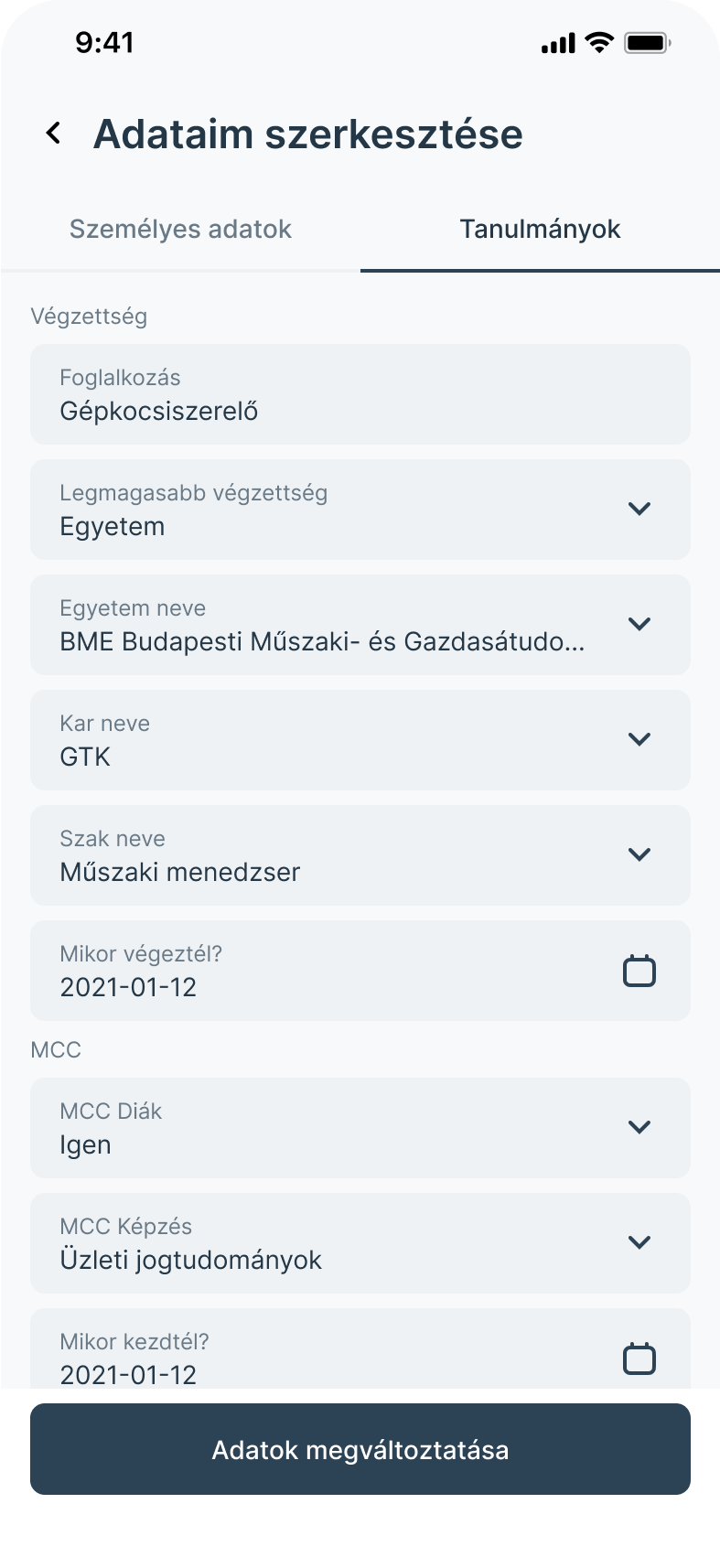Viewport: 720px width, 1568px height.
Task: Tap the Wi-Fi status icon
Action: coord(600,42)
